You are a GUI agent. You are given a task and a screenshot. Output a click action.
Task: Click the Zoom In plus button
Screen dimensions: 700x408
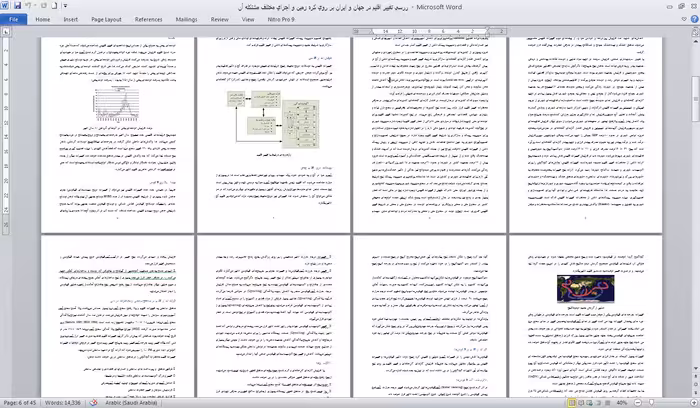tap(694, 403)
